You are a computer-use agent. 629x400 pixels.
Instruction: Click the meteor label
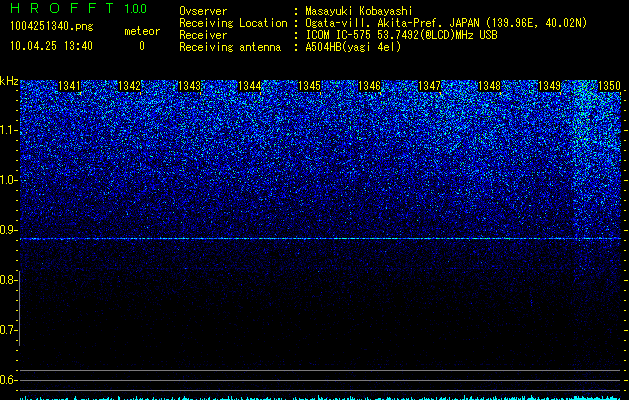click(142, 31)
